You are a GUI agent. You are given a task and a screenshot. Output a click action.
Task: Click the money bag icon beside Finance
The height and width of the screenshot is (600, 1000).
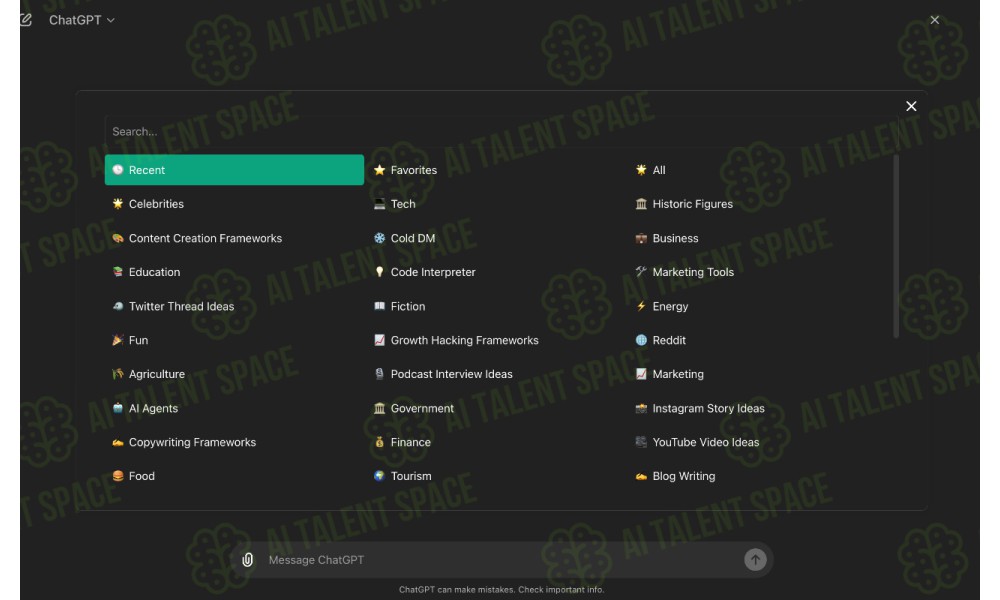[x=379, y=442]
